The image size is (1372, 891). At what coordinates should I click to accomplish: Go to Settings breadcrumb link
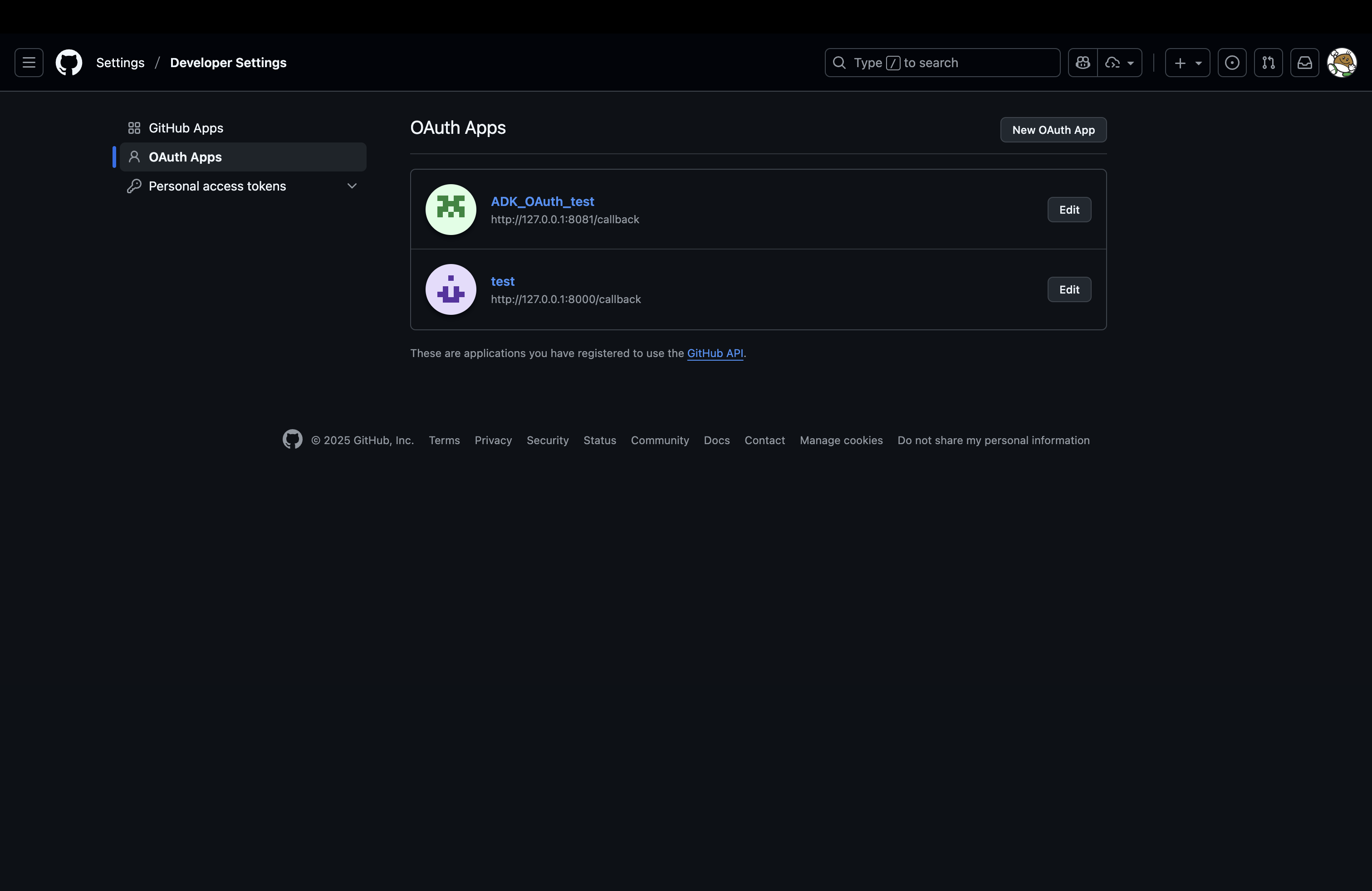(120, 63)
